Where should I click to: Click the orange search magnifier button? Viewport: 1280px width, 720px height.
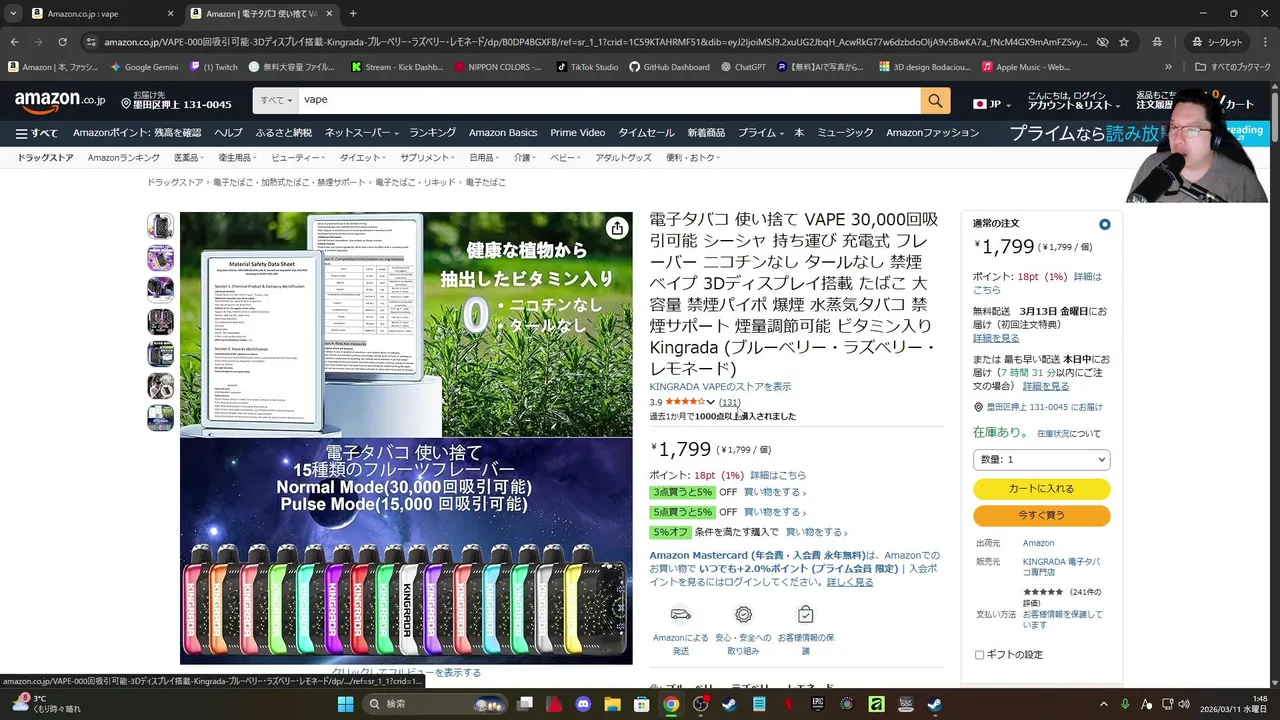coord(935,100)
